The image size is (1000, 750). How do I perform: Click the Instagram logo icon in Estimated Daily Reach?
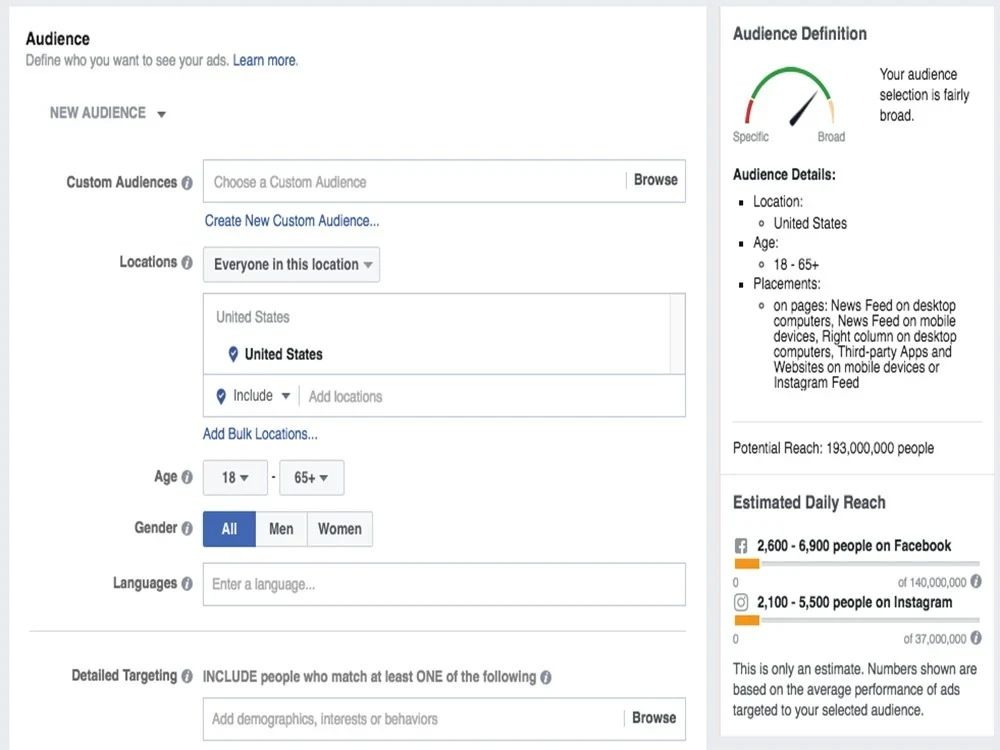point(741,602)
